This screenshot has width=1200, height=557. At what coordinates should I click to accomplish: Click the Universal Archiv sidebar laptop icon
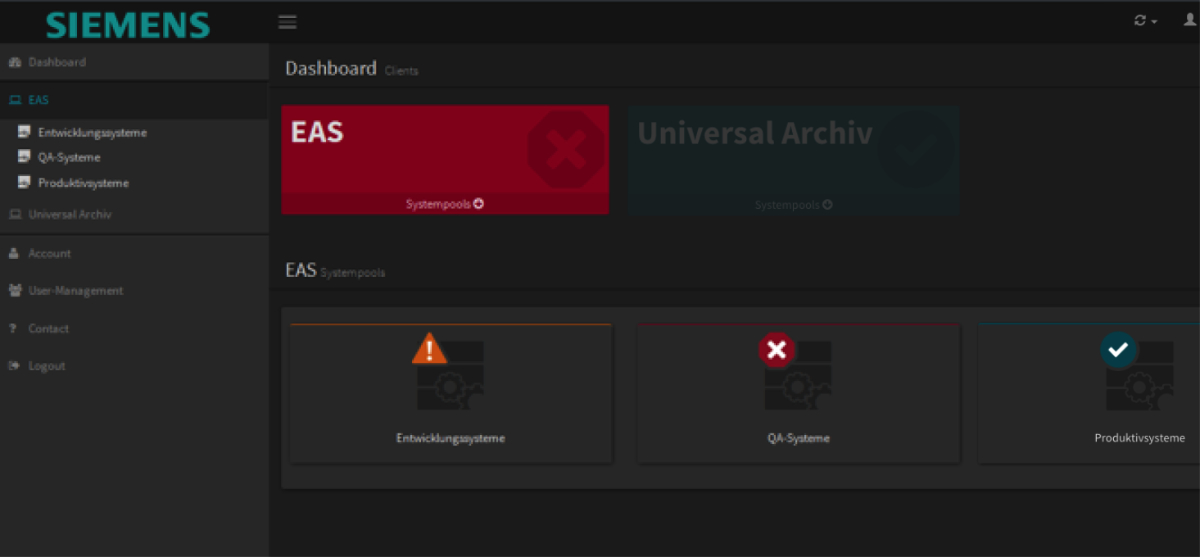pos(15,214)
